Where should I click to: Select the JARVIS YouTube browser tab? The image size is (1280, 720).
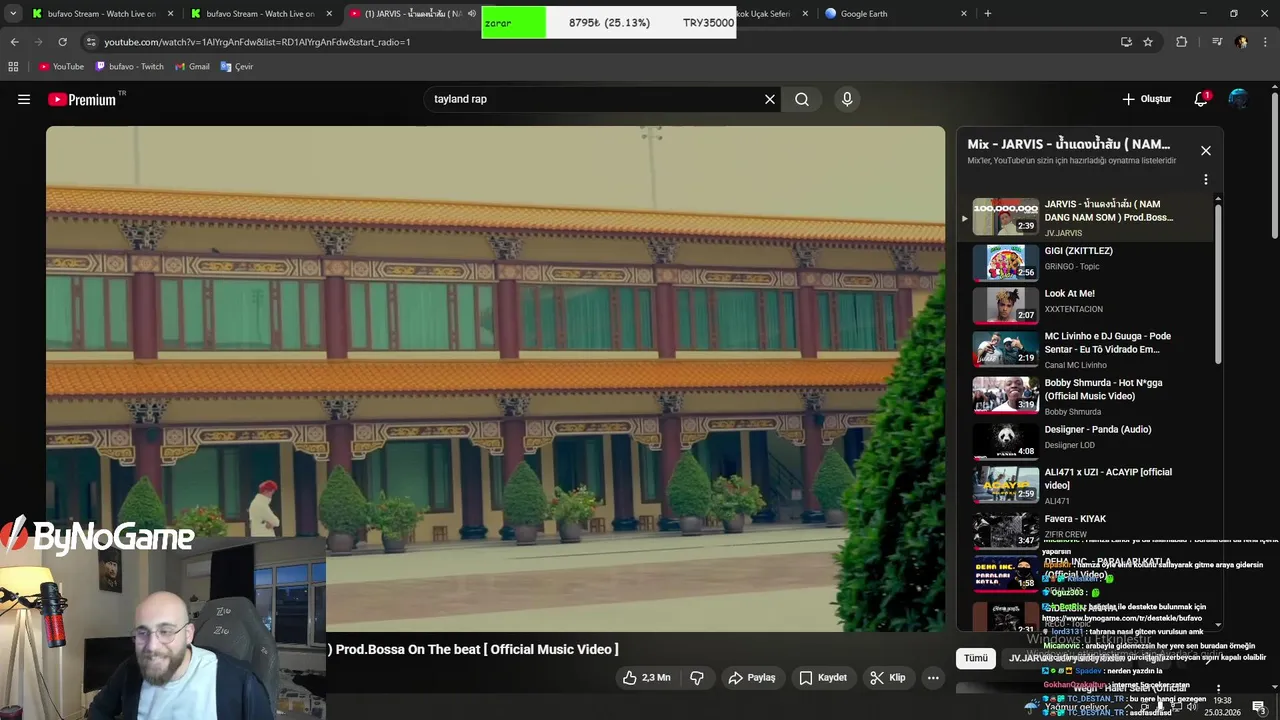point(412,13)
